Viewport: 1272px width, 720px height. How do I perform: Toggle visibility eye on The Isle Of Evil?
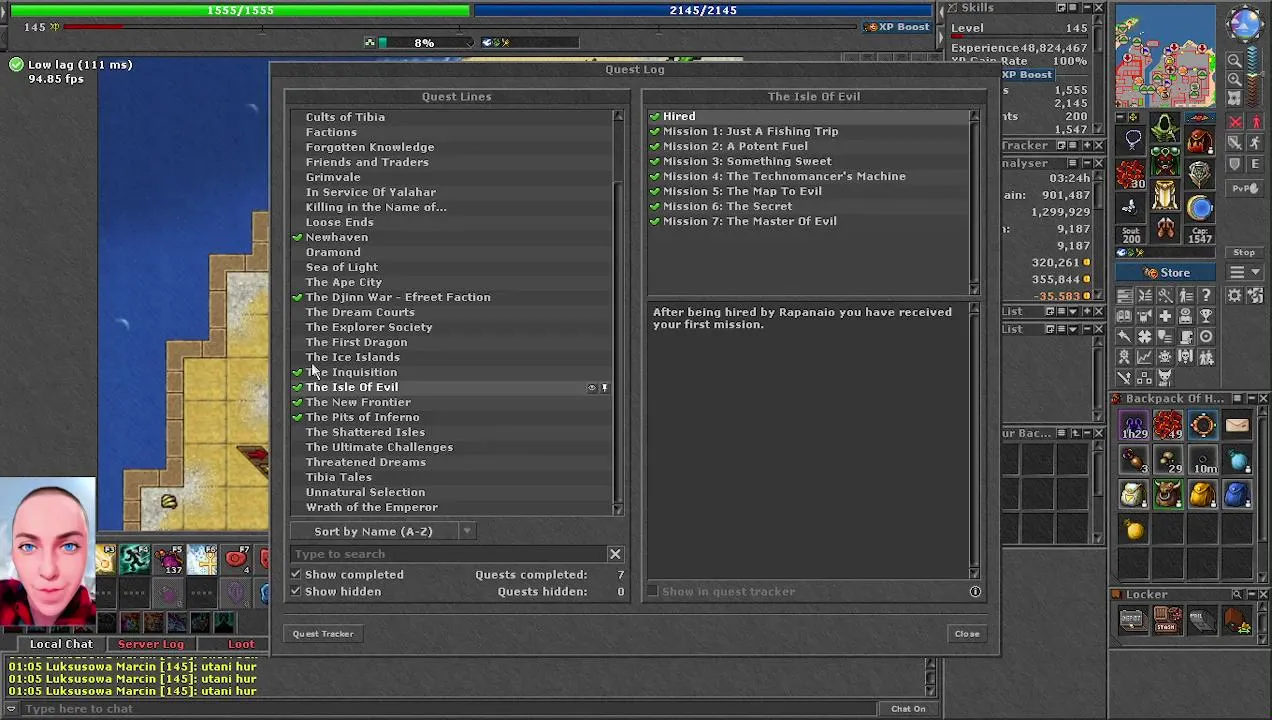point(591,388)
